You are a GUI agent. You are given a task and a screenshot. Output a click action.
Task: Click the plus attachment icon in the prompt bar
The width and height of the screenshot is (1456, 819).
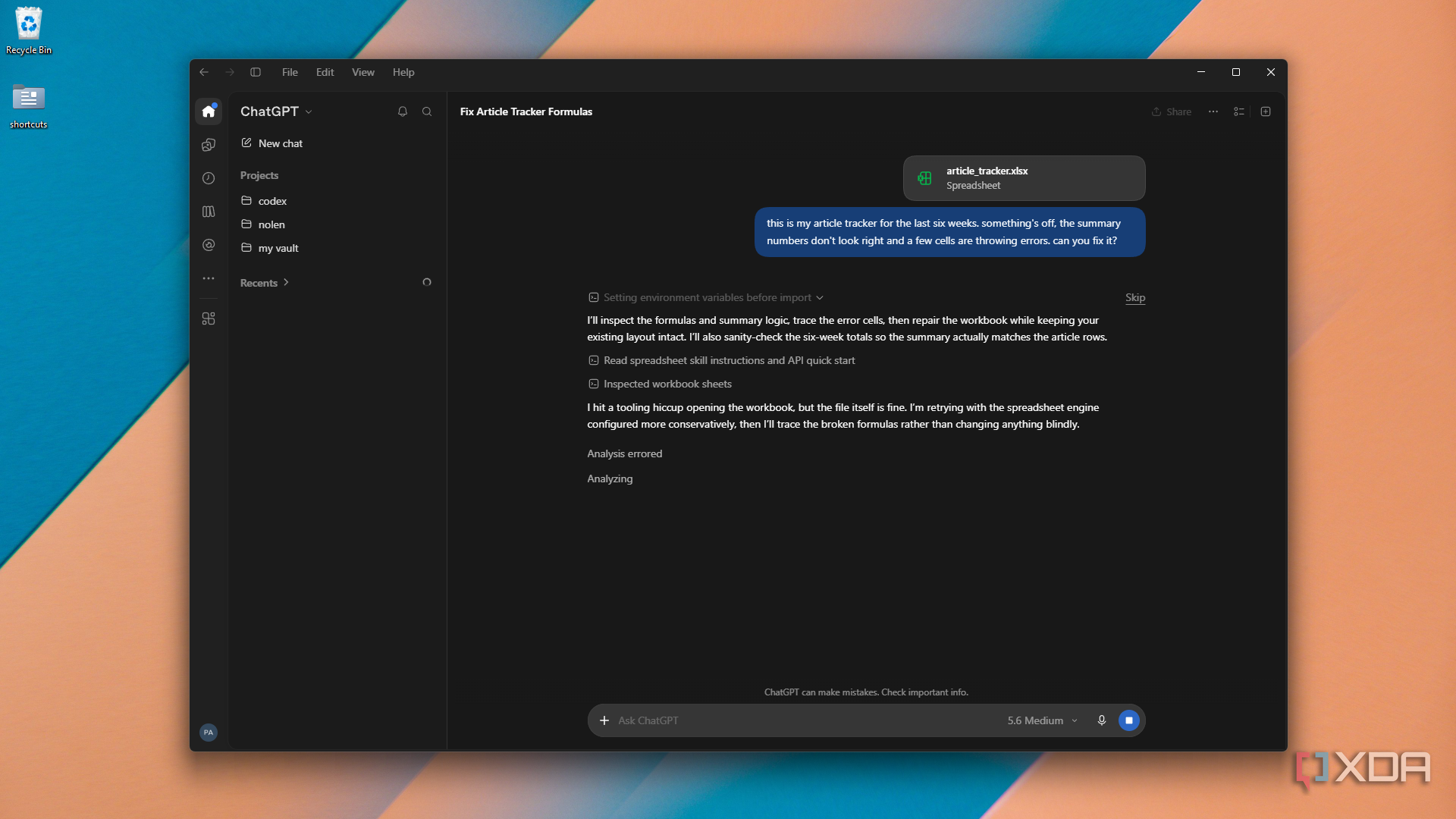(x=604, y=720)
